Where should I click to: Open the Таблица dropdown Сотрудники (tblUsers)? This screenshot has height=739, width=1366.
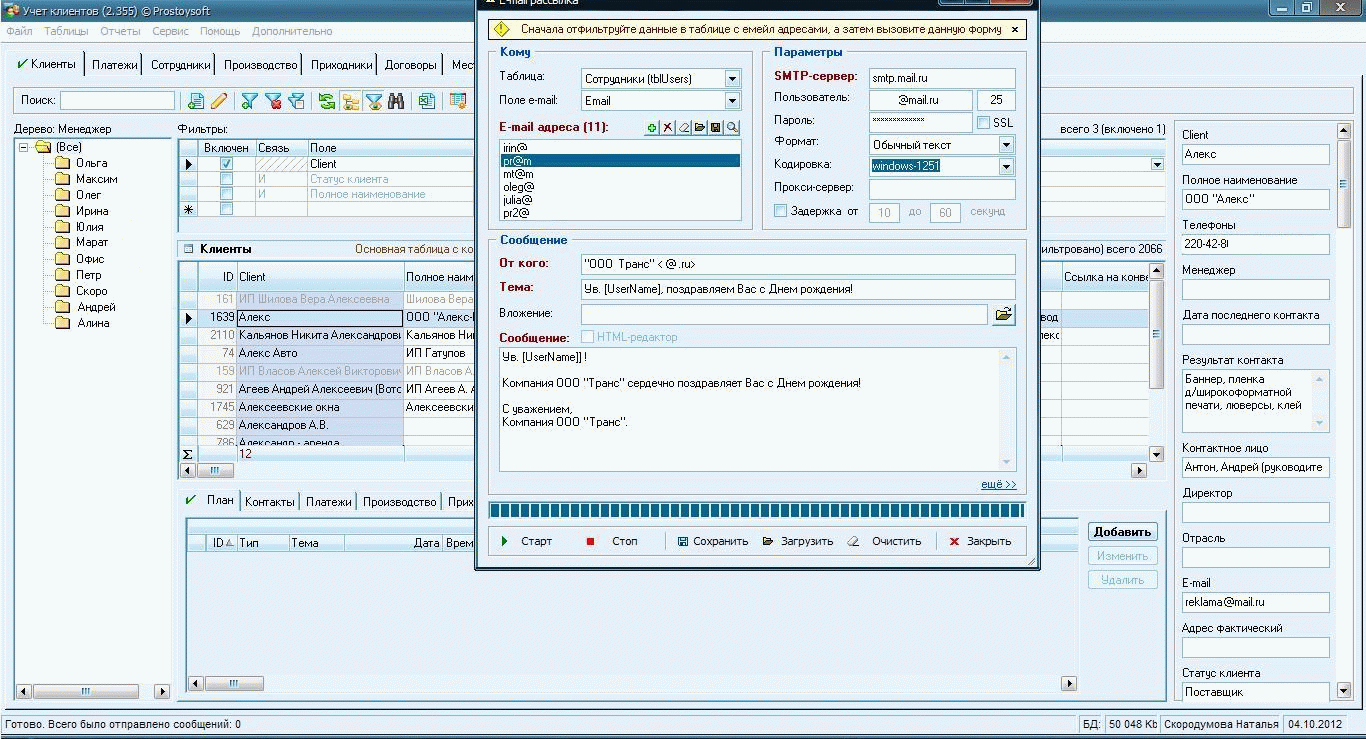(732, 78)
